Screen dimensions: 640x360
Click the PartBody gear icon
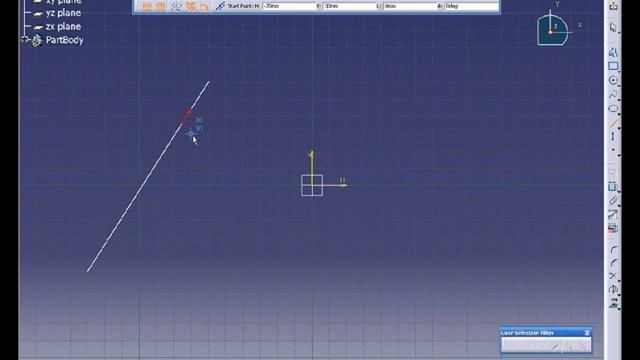pos(37,40)
